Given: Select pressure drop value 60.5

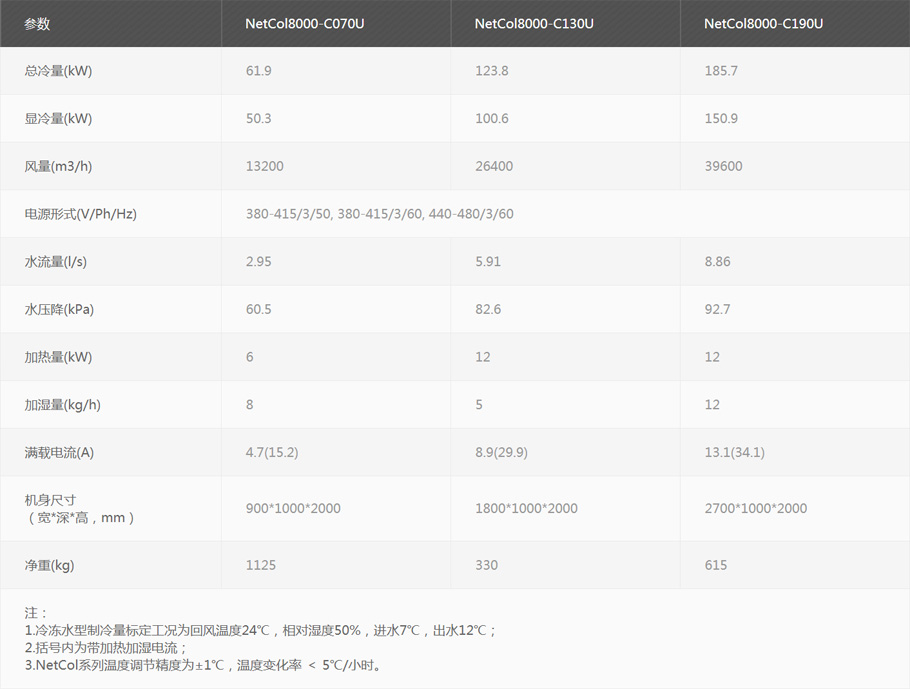Looking at the screenshot, I should click(258, 309).
